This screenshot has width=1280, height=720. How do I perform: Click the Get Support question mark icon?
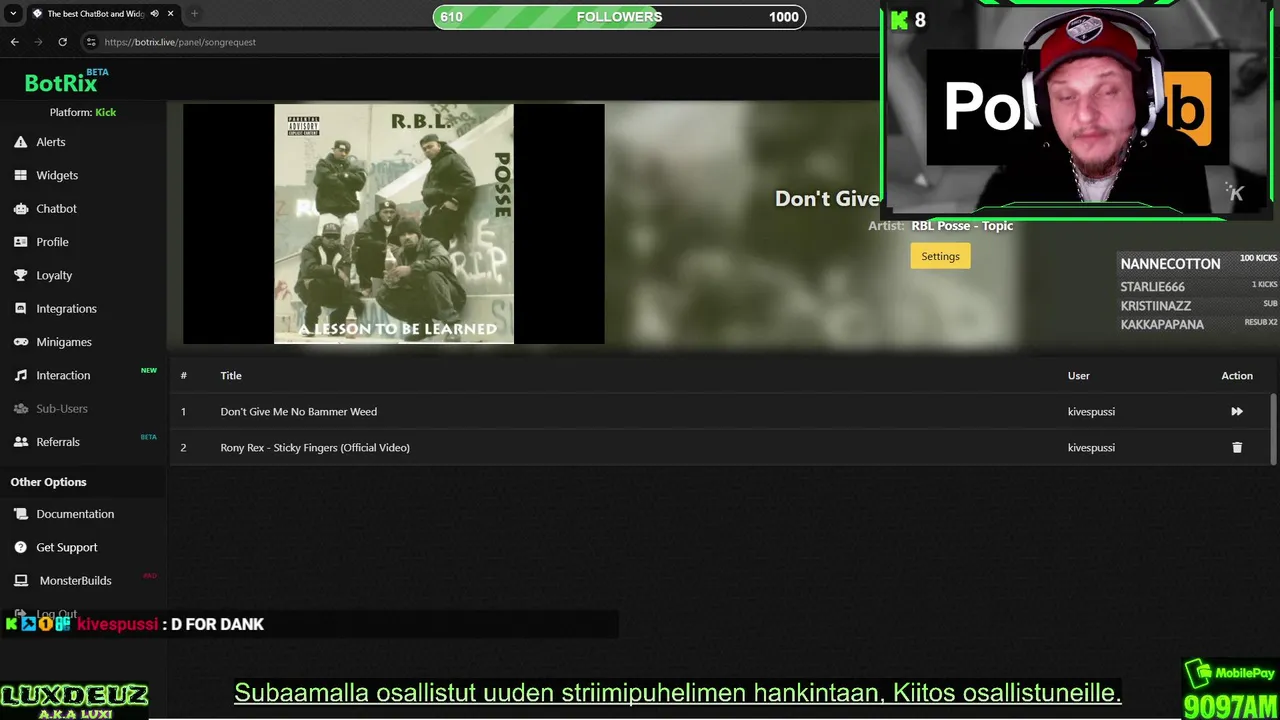(x=20, y=547)
